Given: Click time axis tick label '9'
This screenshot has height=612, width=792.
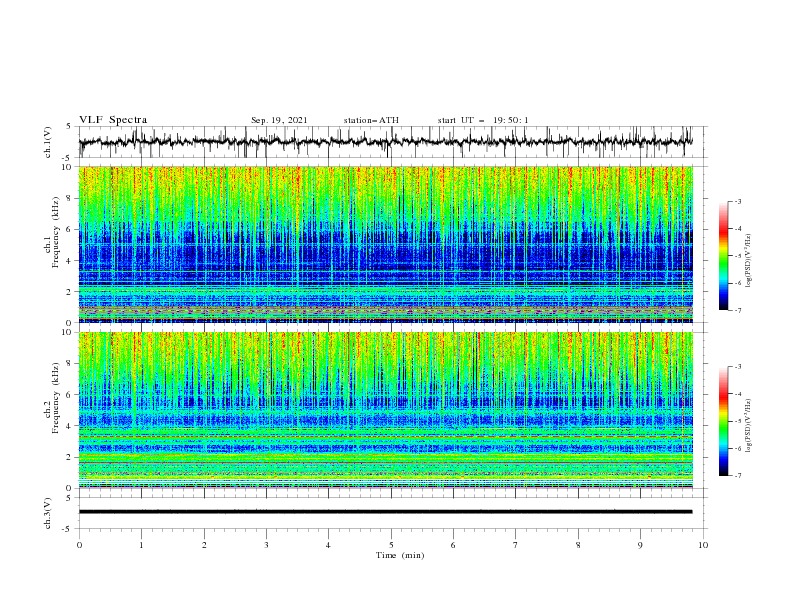Looking at the screenshot, I should tap(640, 545).
